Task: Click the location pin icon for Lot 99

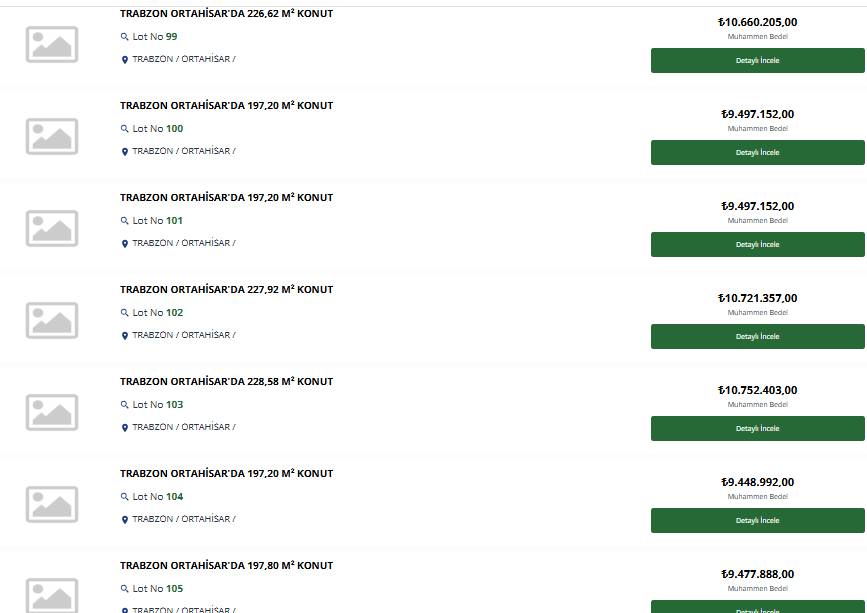Action: point(124,60)
